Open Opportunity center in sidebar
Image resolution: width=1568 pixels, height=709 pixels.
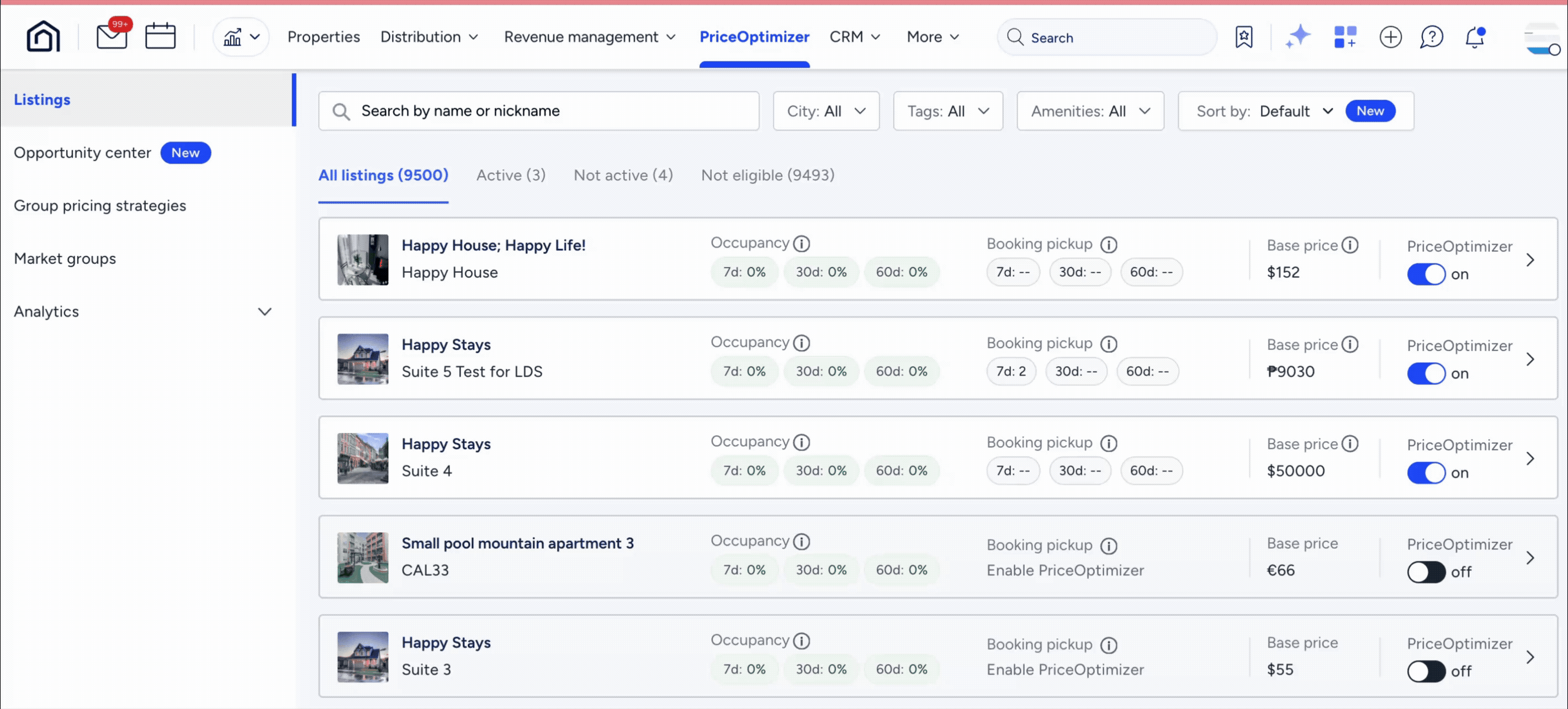coord(83,153)
